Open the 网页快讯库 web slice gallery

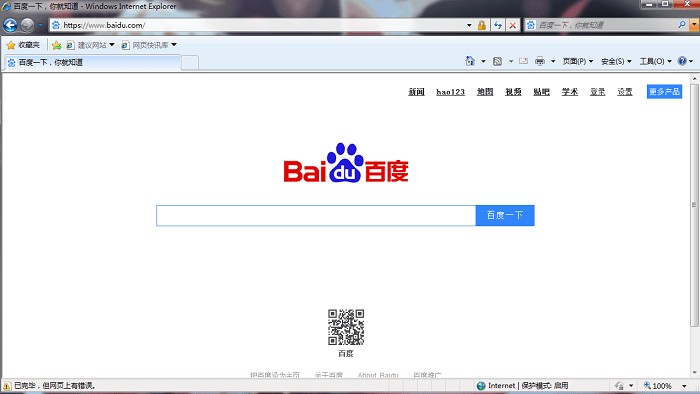(149, 45)
